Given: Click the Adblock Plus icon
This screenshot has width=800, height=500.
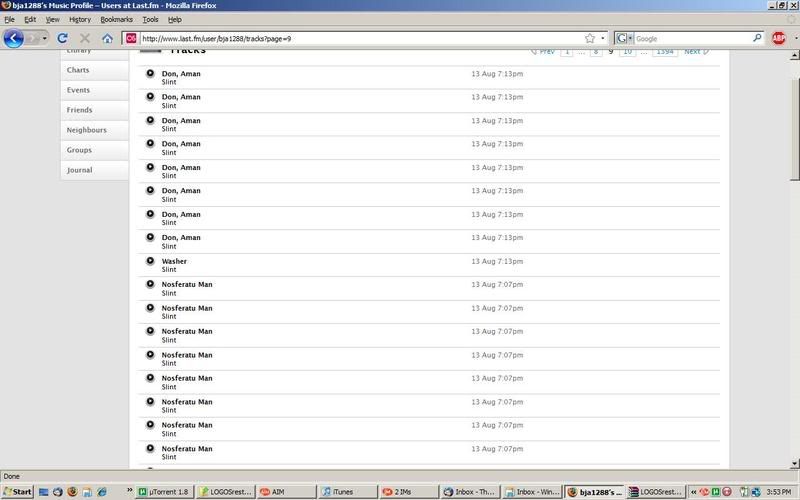Looking at the screenshot, I should point(779,38).
